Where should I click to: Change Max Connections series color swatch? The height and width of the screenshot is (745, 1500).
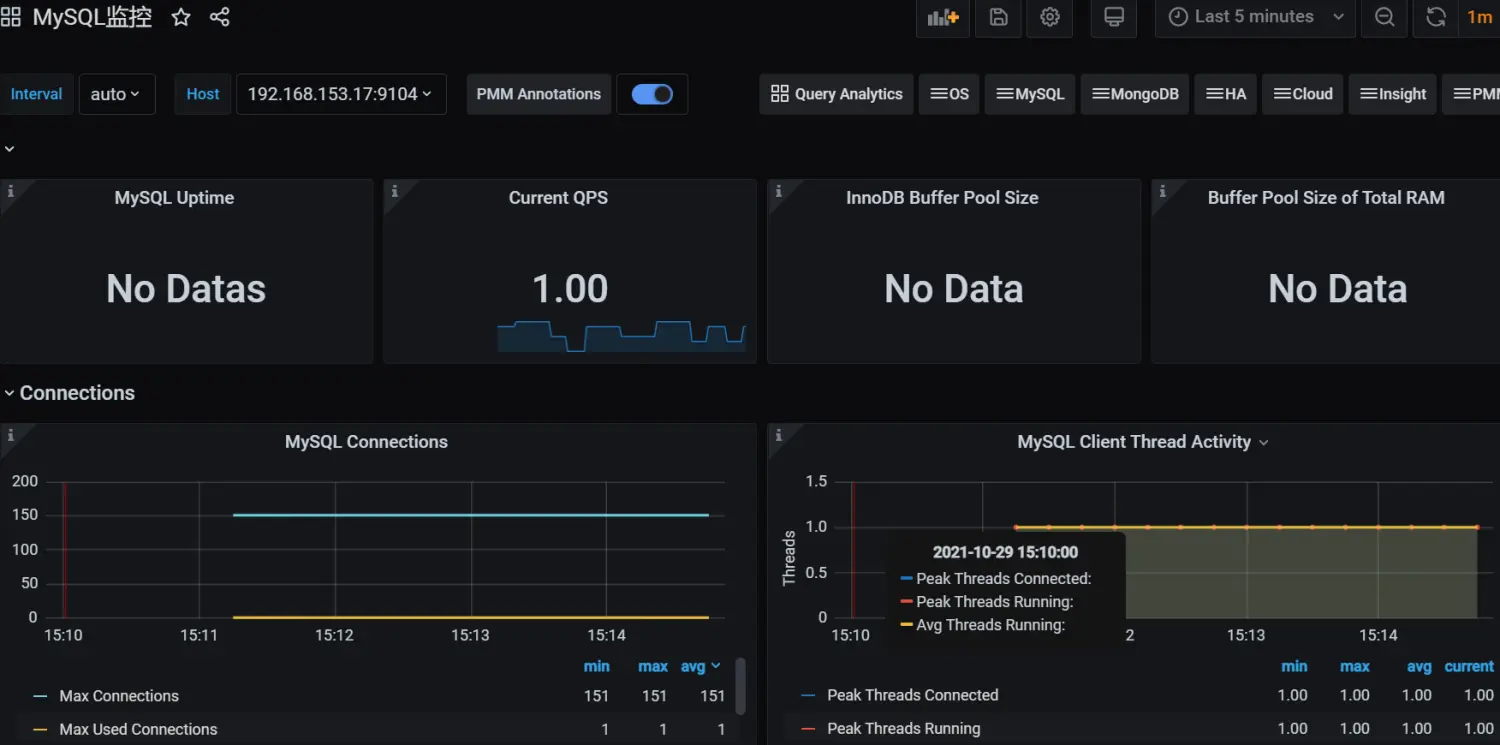point(40,696)
